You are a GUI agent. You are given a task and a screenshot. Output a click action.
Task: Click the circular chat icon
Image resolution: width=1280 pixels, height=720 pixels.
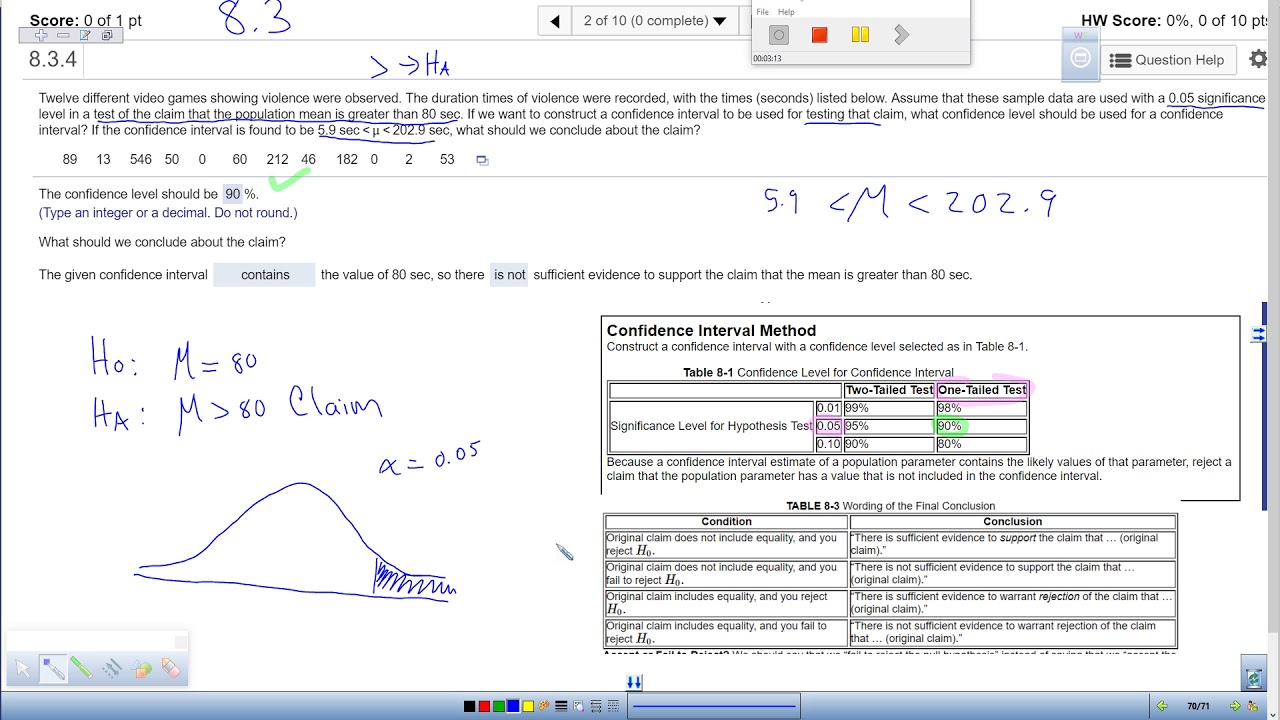pos(1080,58)
